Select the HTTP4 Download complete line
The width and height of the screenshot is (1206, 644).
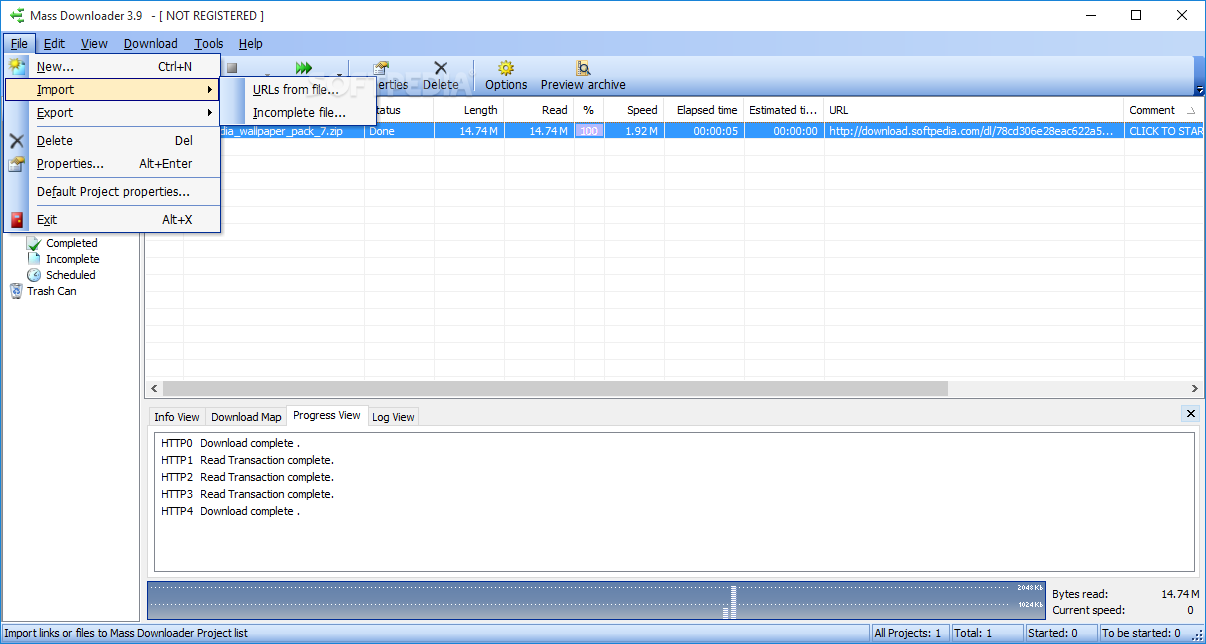pos(231,511)
